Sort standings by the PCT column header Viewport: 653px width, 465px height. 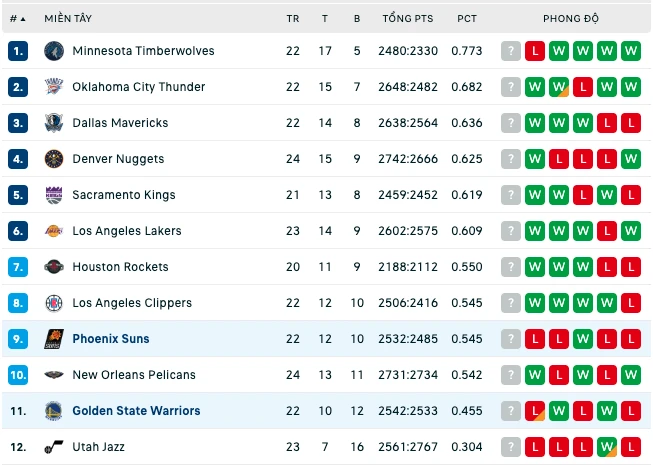[x=467, y=19]
